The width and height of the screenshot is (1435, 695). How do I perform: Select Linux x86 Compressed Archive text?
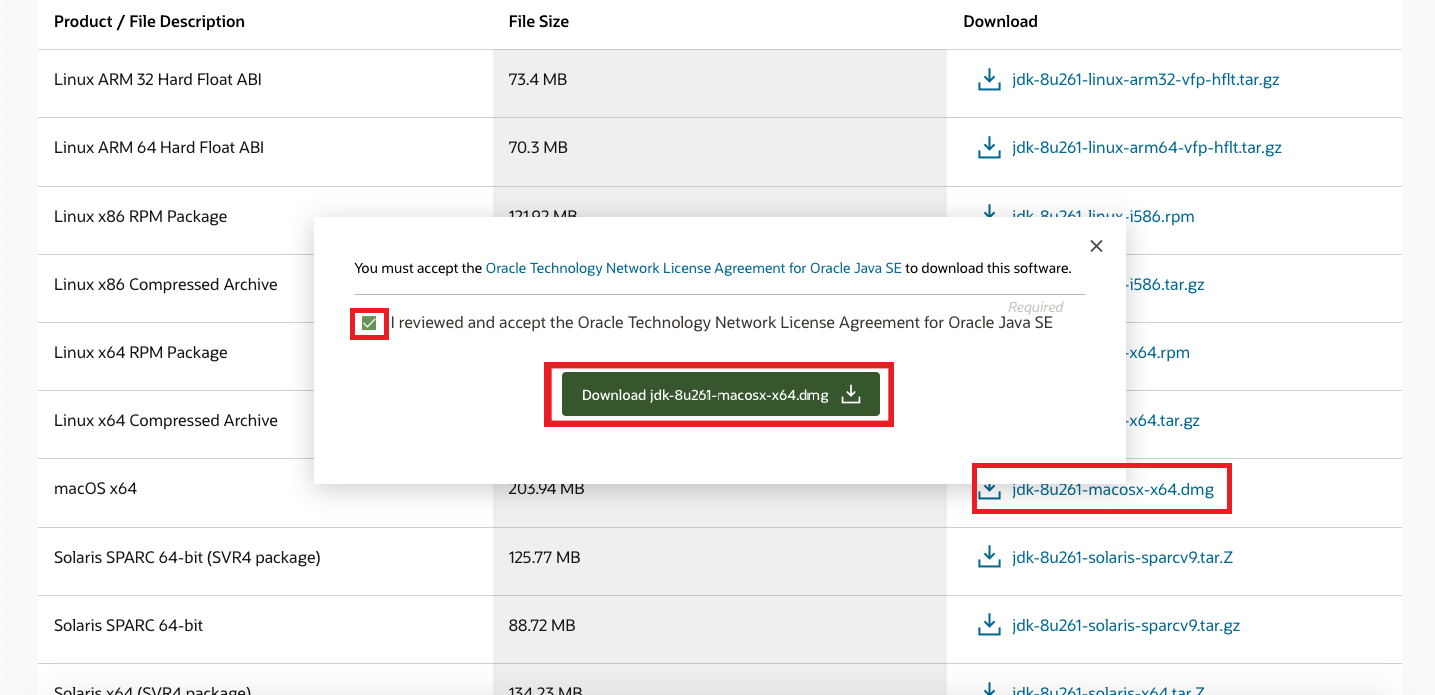[166, 284]
